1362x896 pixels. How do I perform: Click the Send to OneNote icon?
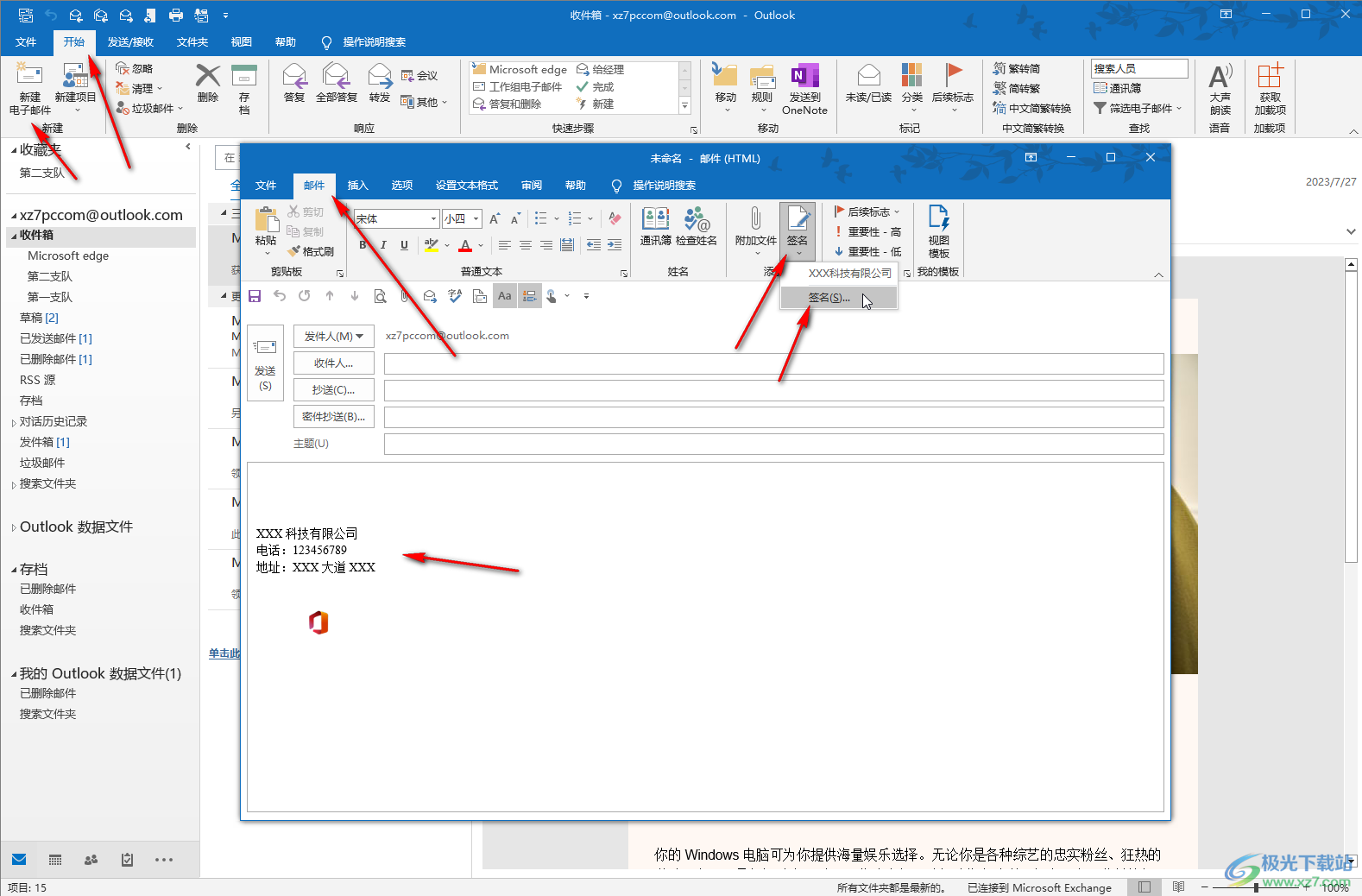[x=804, y=76]
